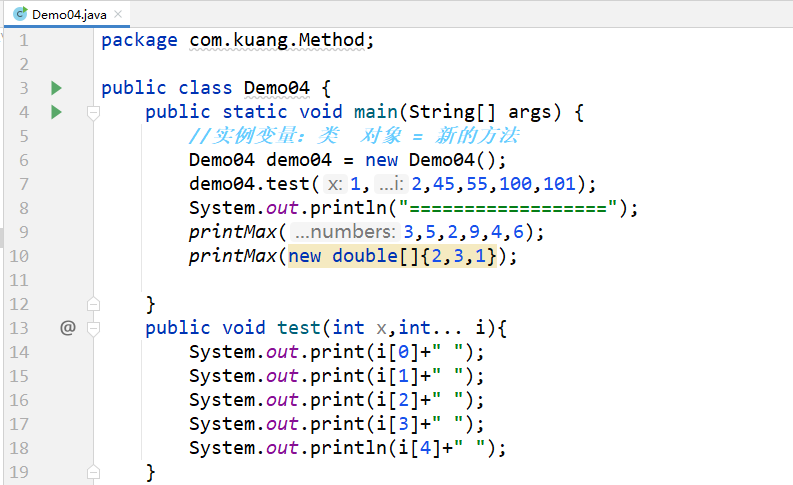Click line number 2 in the gutter
Screen dimensions: 793x485
[x=24, y=64]
